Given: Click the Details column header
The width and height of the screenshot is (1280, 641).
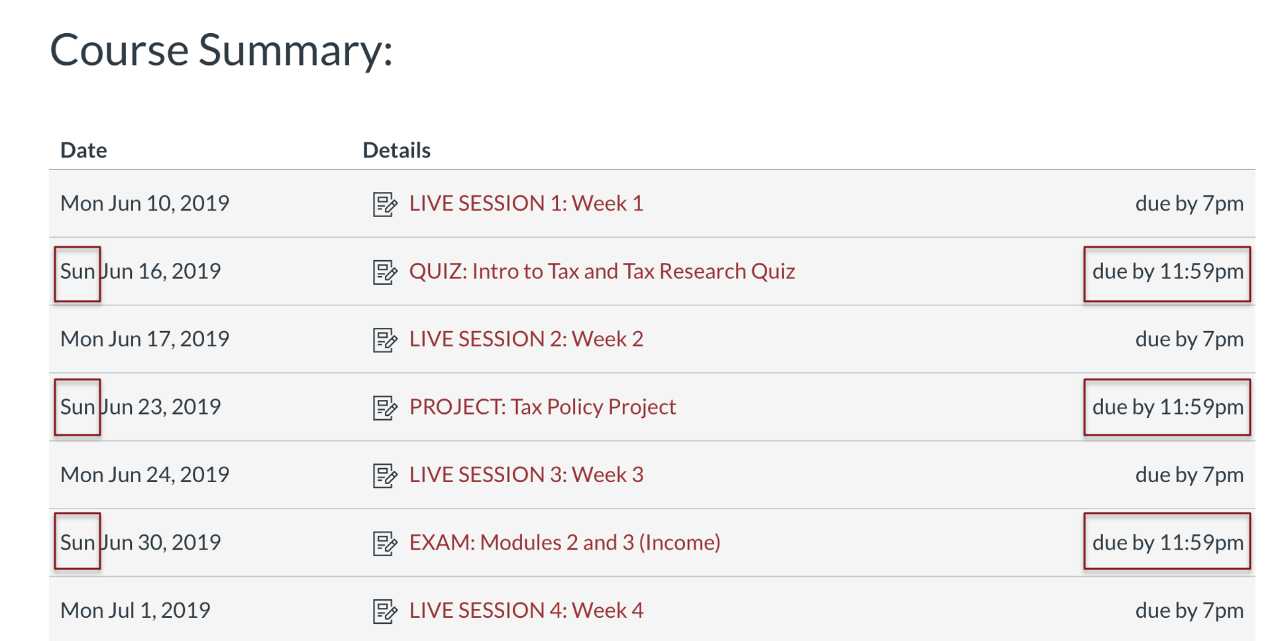Looking at the screenshot, I should (396, 150).
